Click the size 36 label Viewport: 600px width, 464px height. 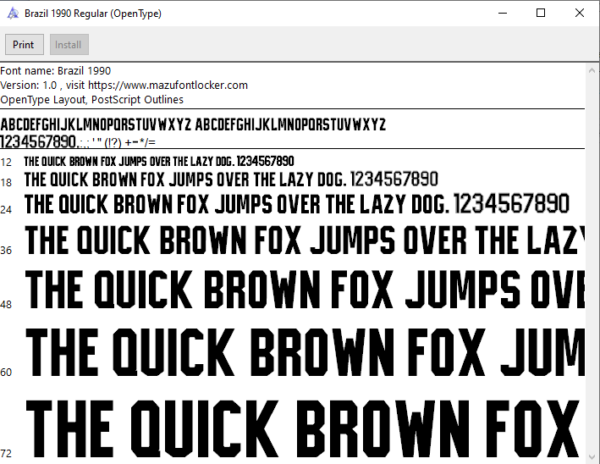tap(6, 250)
